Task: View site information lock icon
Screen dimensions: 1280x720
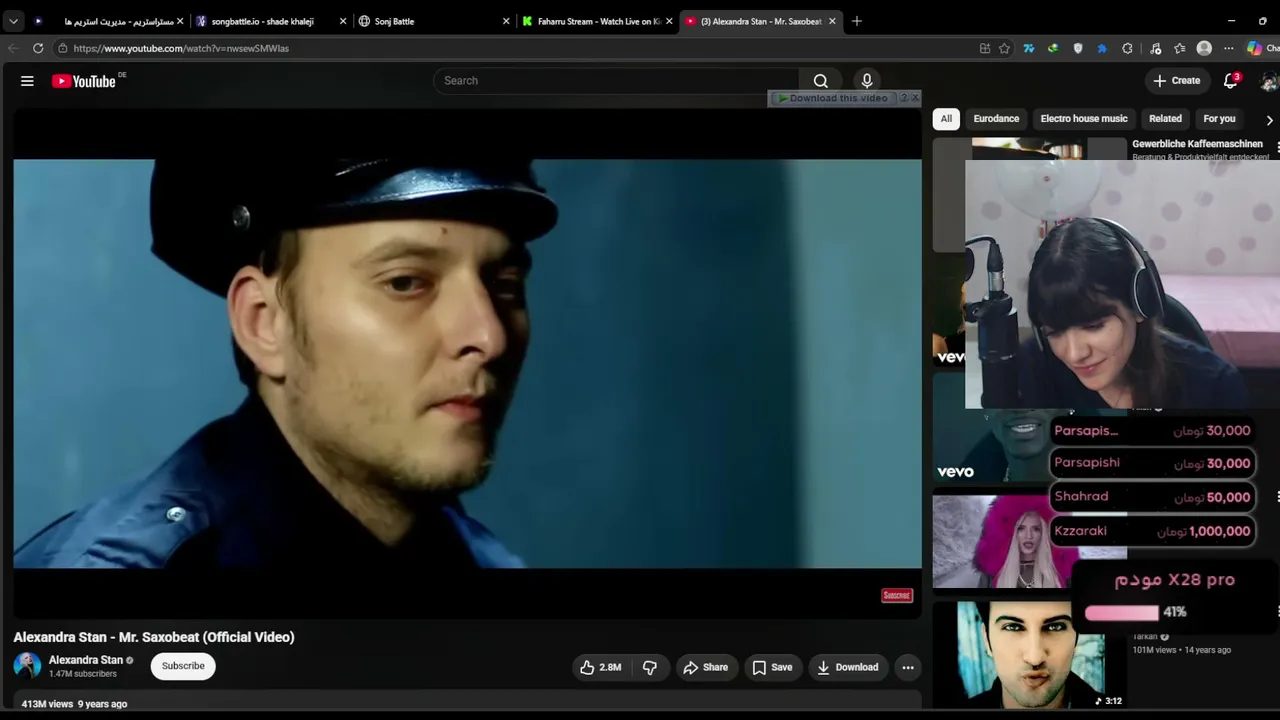Action: [x=62, y=48]
